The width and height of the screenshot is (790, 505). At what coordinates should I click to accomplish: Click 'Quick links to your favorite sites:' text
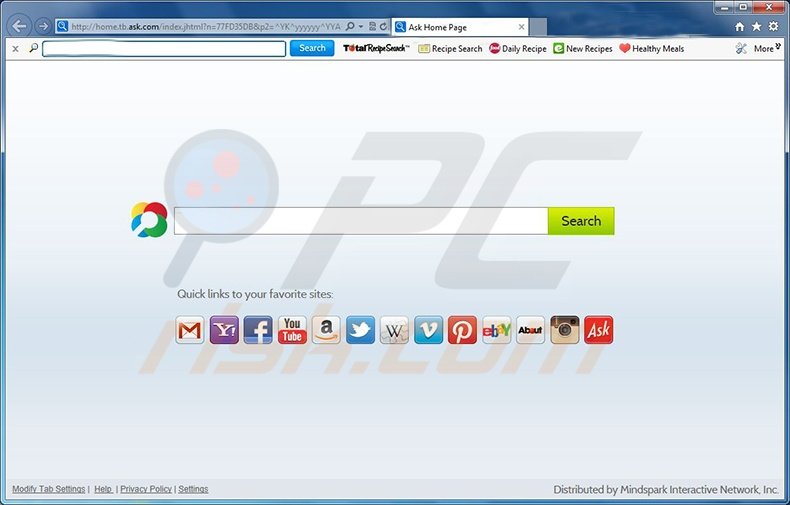(255, 294)
